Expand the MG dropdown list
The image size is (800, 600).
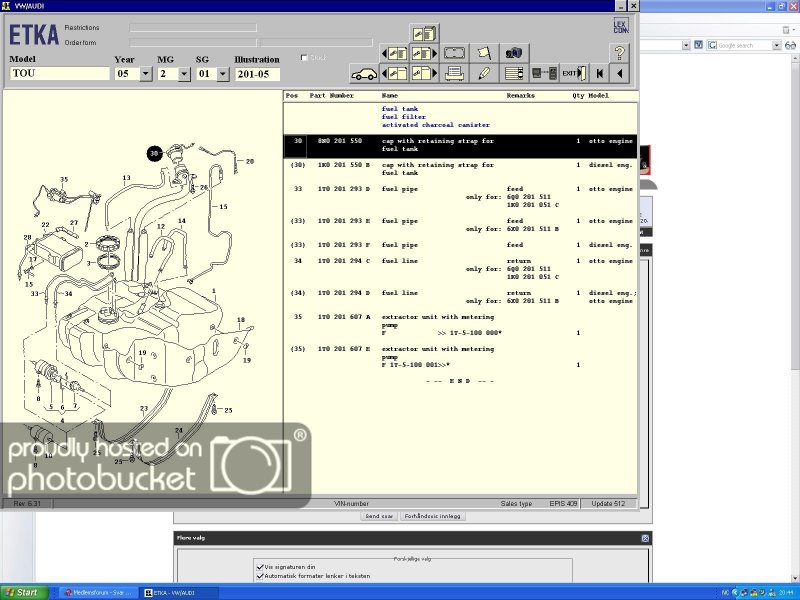184,74
